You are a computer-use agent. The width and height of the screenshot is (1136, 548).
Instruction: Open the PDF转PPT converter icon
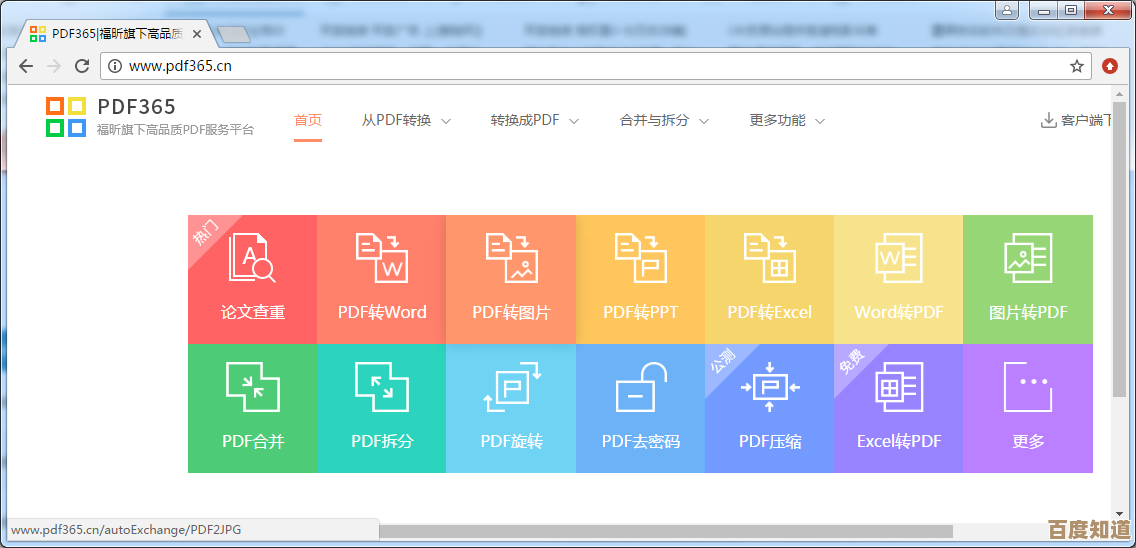pyautogui.click(x=640, y=258)
